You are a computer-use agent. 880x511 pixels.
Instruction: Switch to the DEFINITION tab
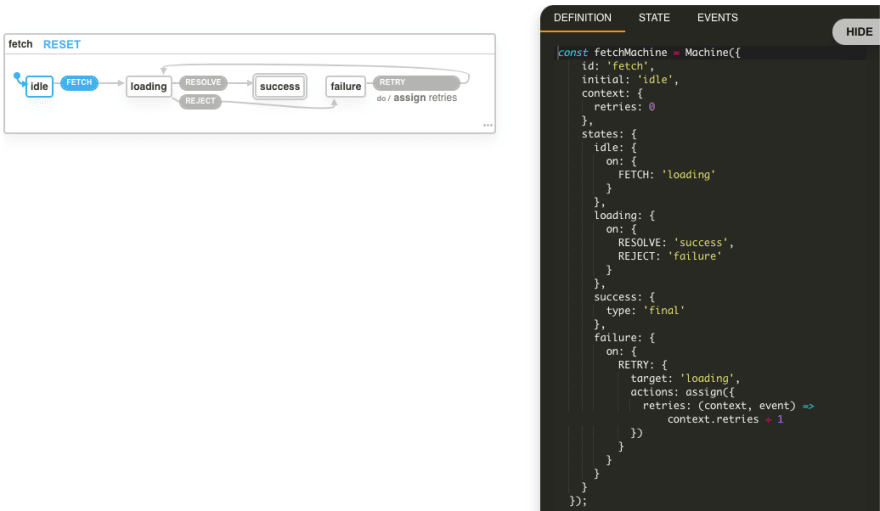pyautogui.click(x=582, y=18)
